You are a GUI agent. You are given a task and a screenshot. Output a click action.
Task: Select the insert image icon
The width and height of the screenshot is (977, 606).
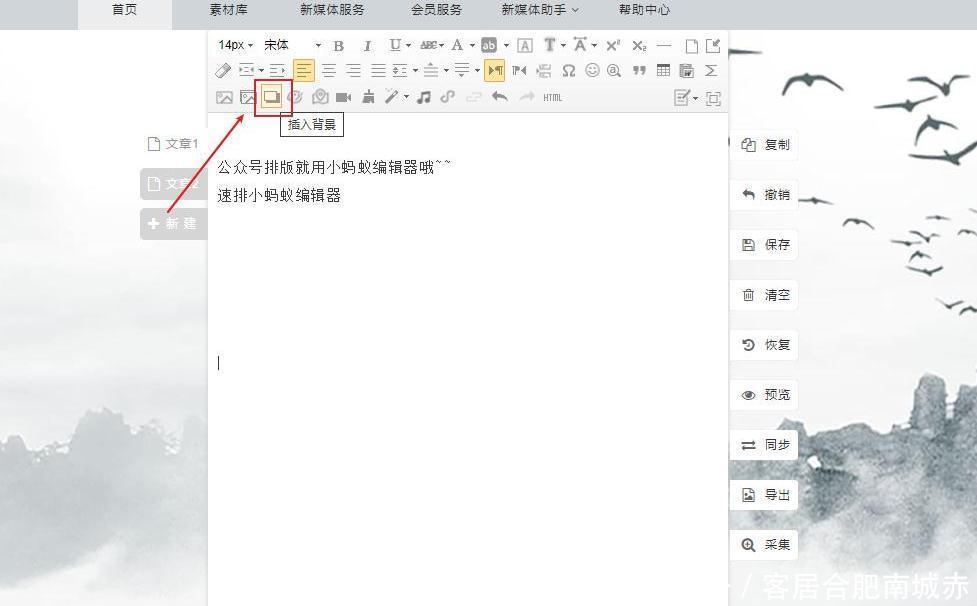tap(225, 97)
